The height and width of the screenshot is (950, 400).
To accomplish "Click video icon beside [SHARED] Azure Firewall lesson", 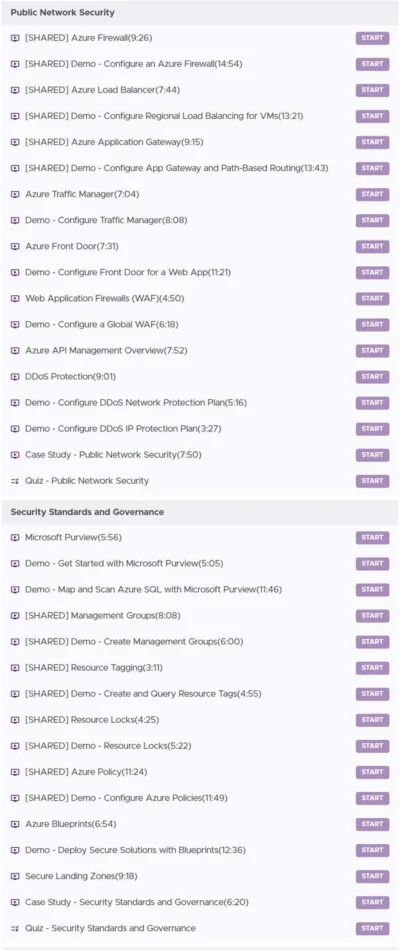I will point(15,38).
